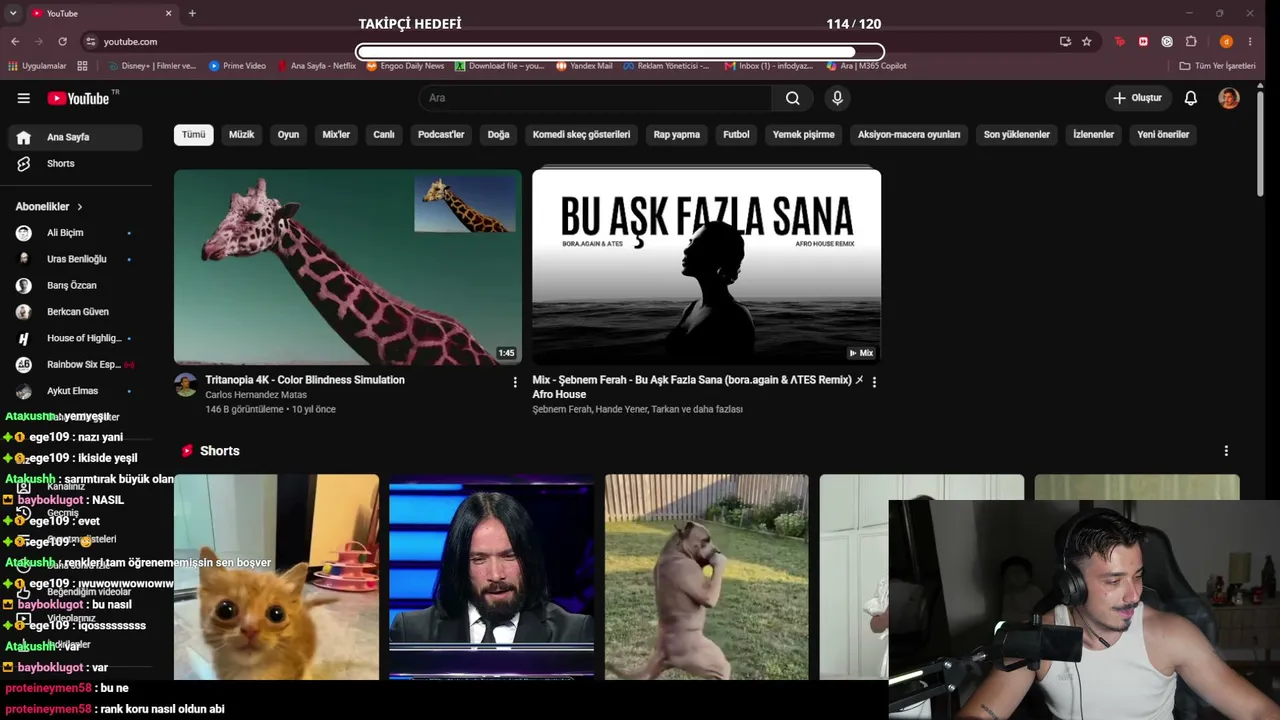Open the browser extensions puzzle icon
This screenshot has height=720, width=1280.
click(1191, 41)
